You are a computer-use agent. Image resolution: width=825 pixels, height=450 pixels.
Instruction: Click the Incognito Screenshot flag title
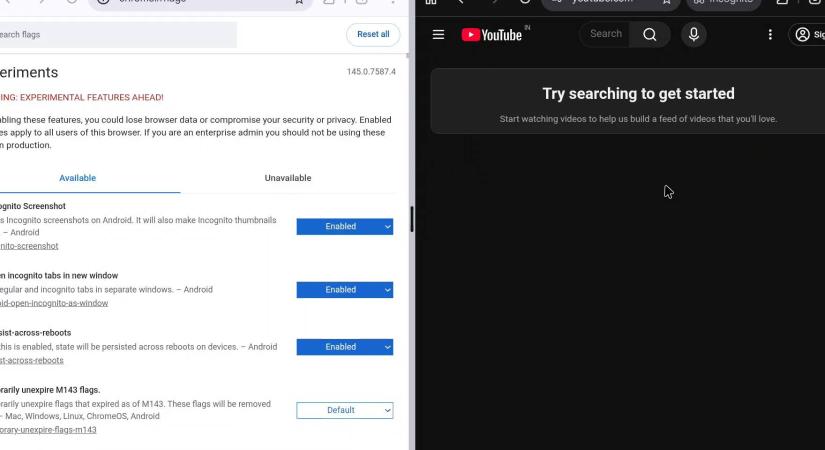[x=33, y=206]
